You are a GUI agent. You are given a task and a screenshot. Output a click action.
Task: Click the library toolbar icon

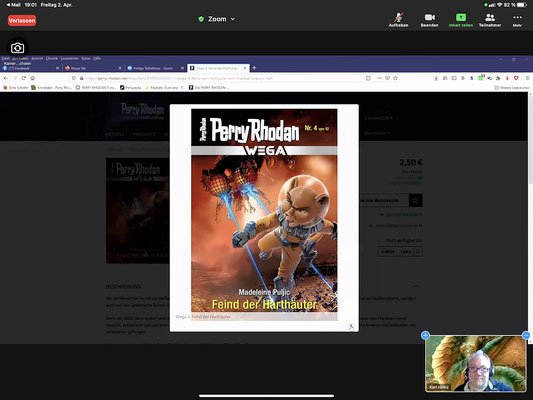(x=445, y=78)
